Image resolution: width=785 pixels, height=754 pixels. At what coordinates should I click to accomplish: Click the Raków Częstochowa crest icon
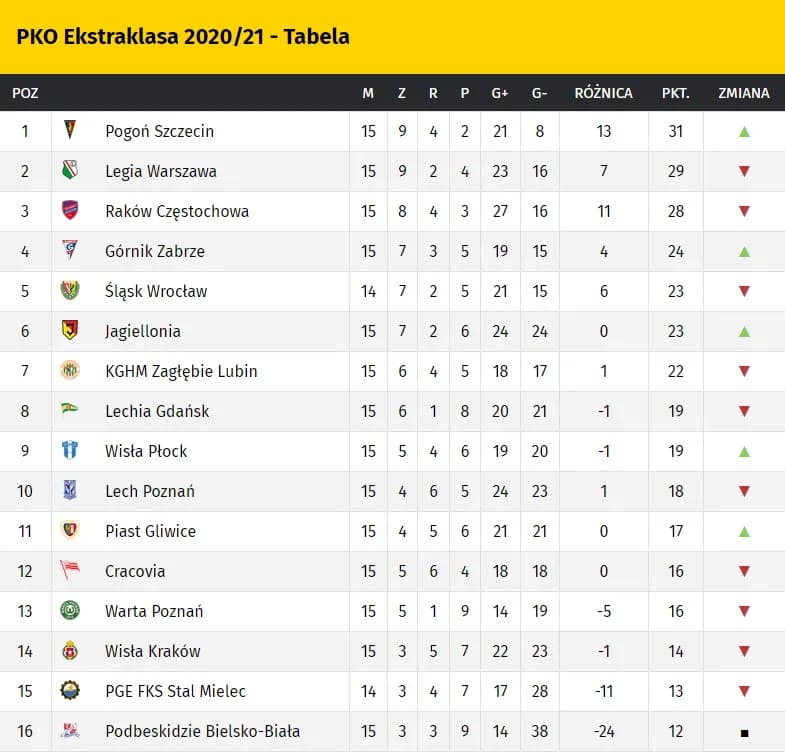tap(69, 211)
